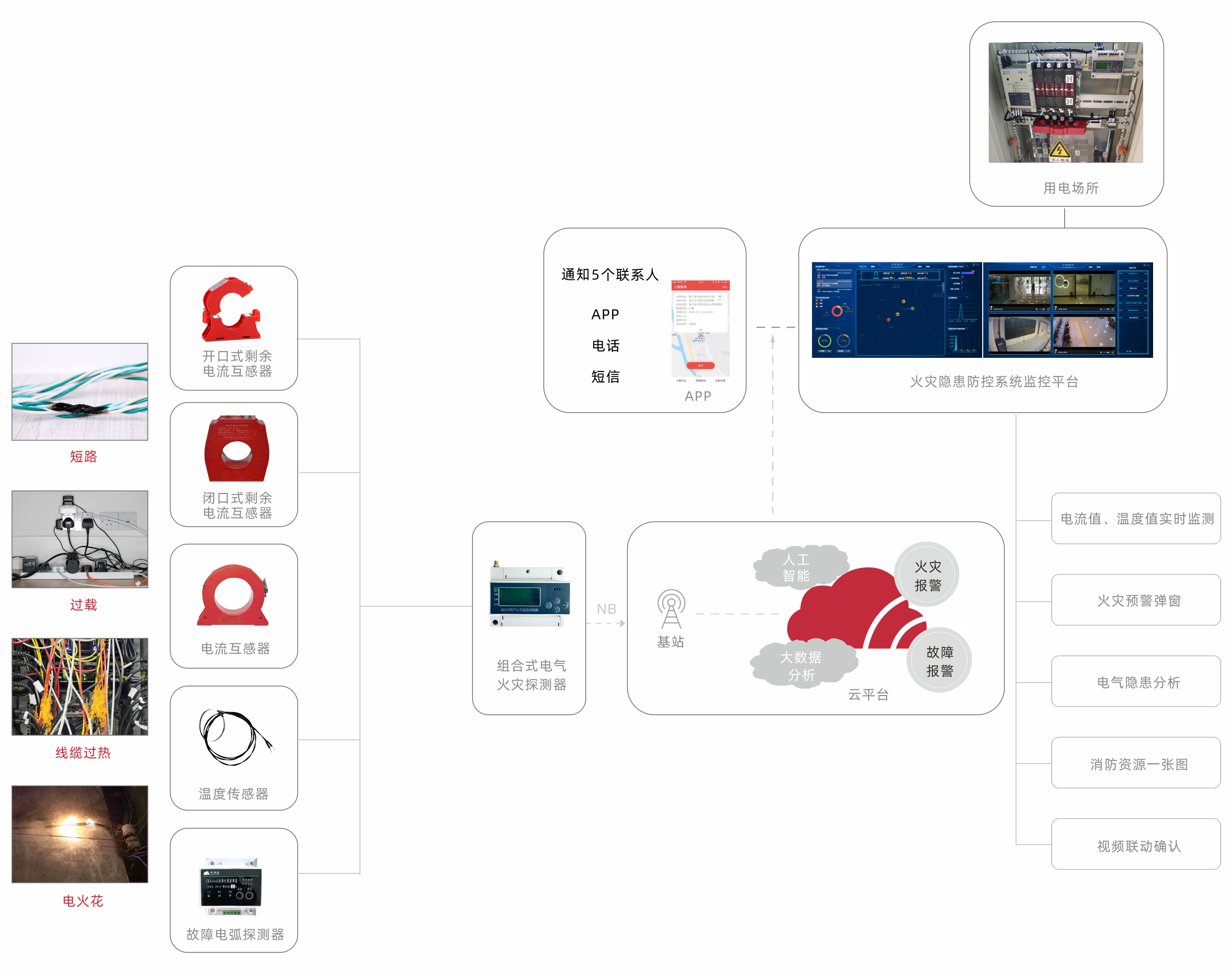Click the electrical cabinet 用电场所 photo
This screenshot has height=977, width=1232.
point(1065,102)
